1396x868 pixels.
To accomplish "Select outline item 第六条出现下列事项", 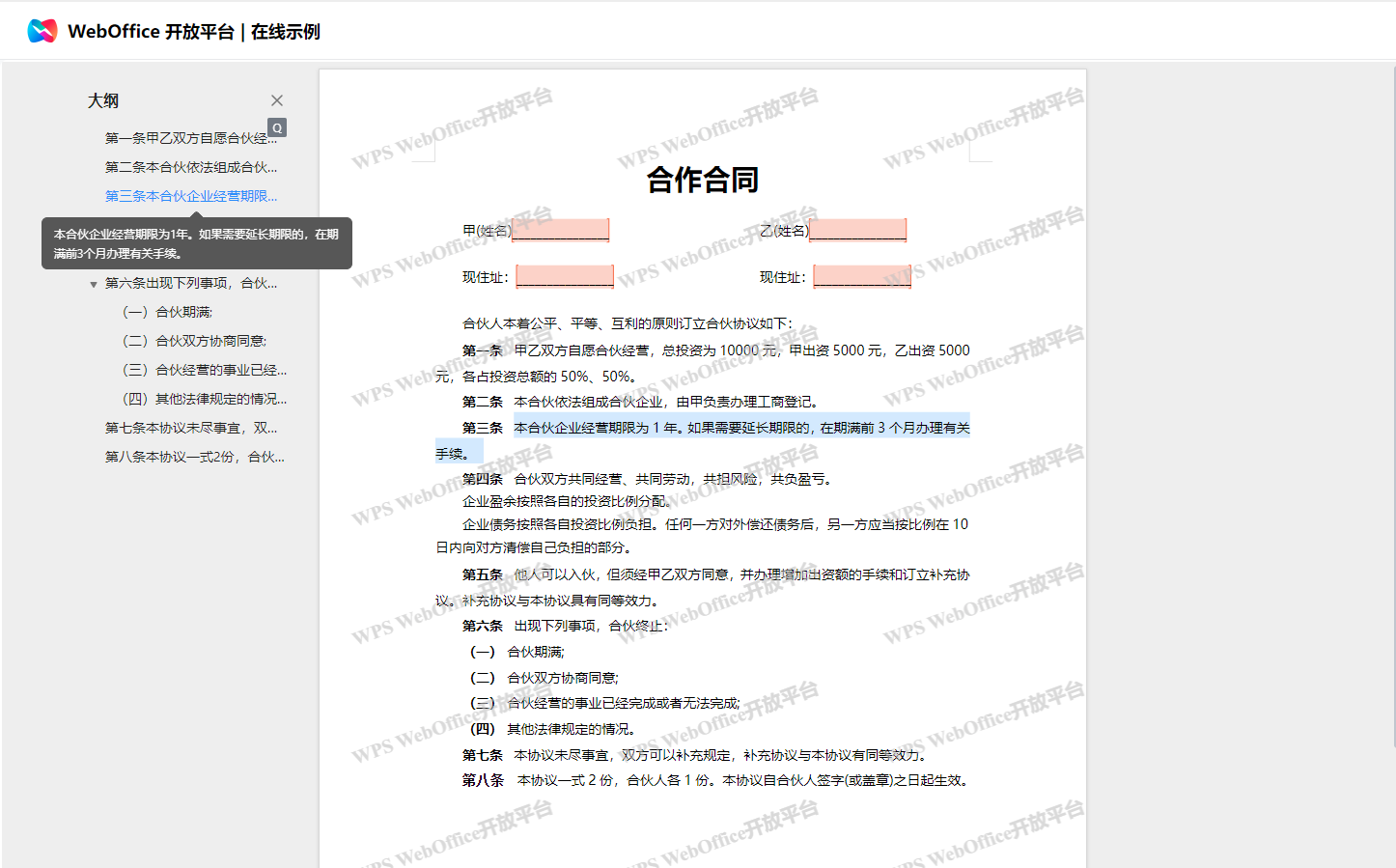I will pos(191,283).
